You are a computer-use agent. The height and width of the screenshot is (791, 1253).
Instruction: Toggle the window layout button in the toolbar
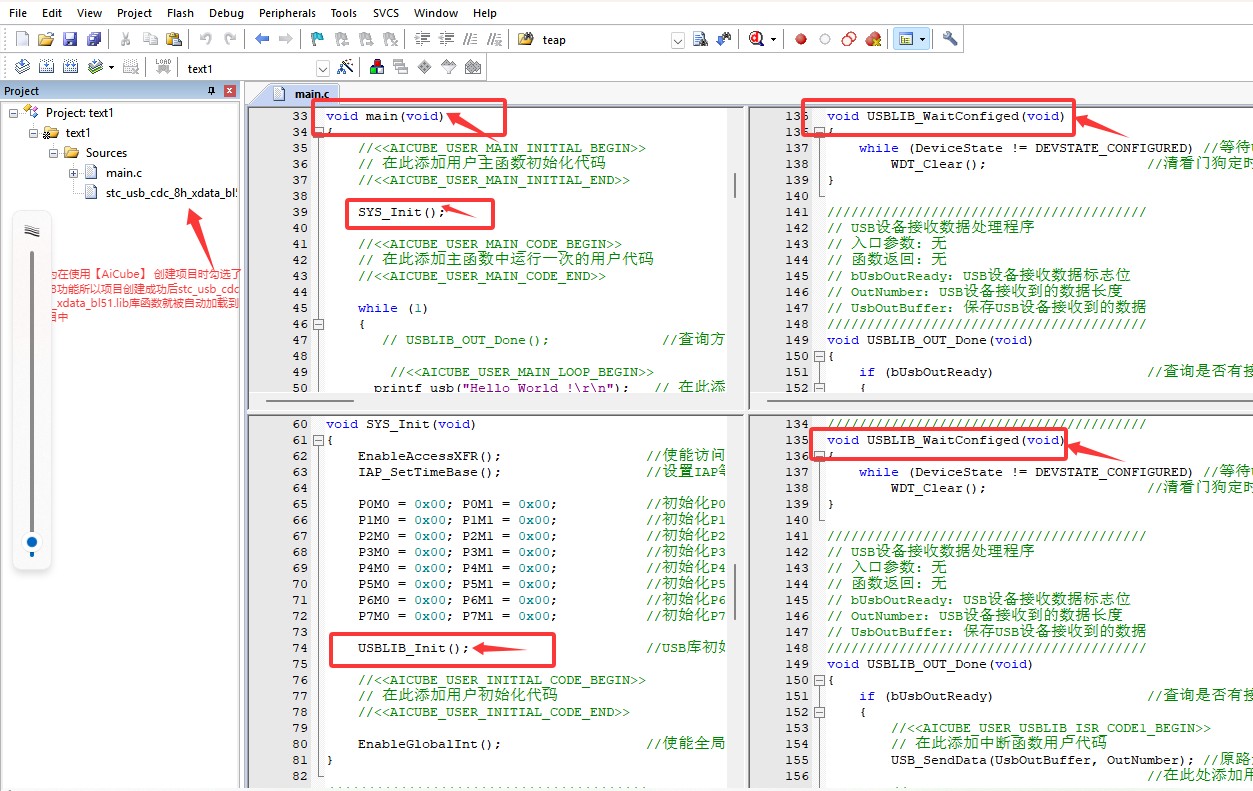click(x=905, y=39)
